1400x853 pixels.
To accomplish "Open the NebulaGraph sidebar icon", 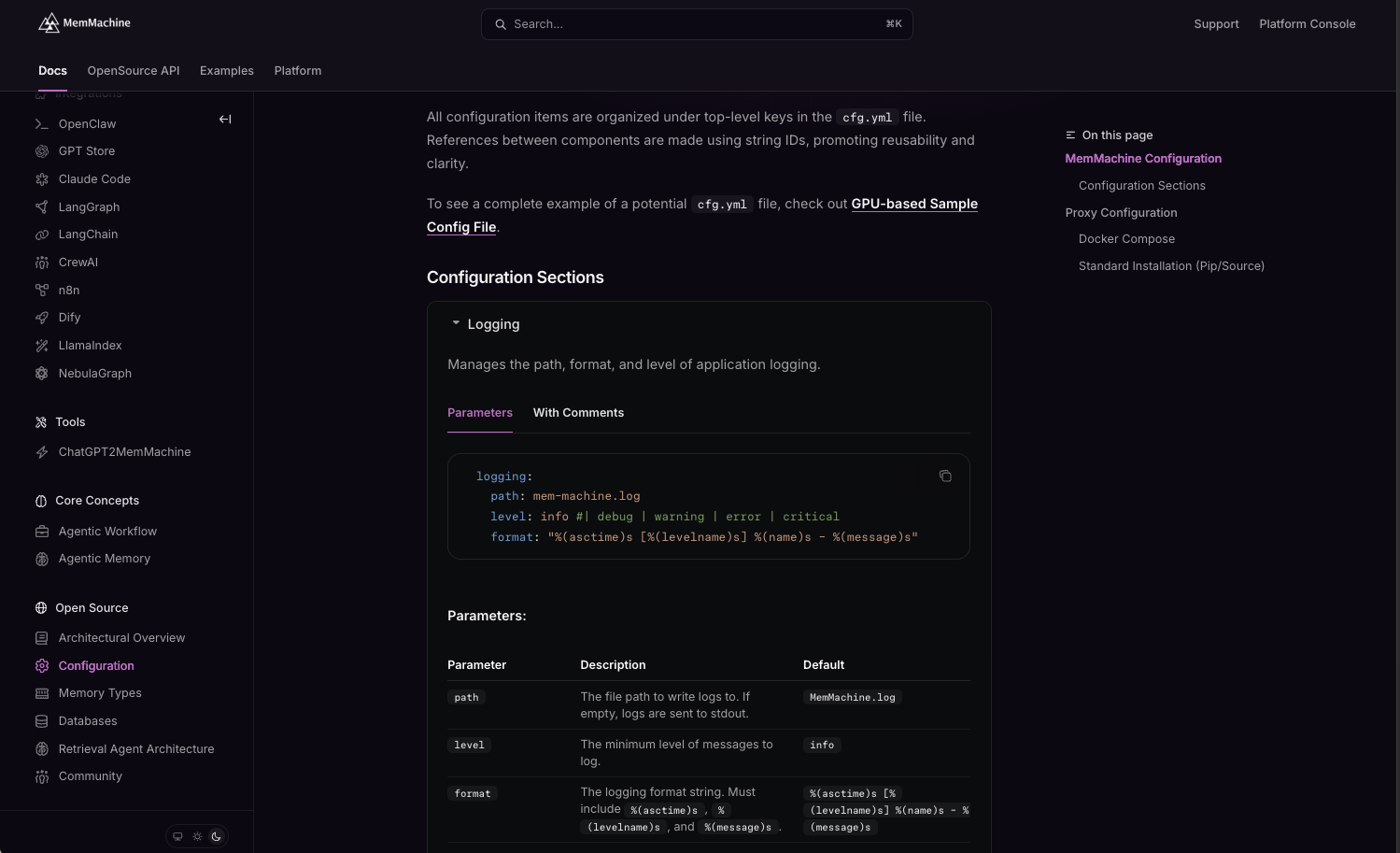I will tap(42, 374).
